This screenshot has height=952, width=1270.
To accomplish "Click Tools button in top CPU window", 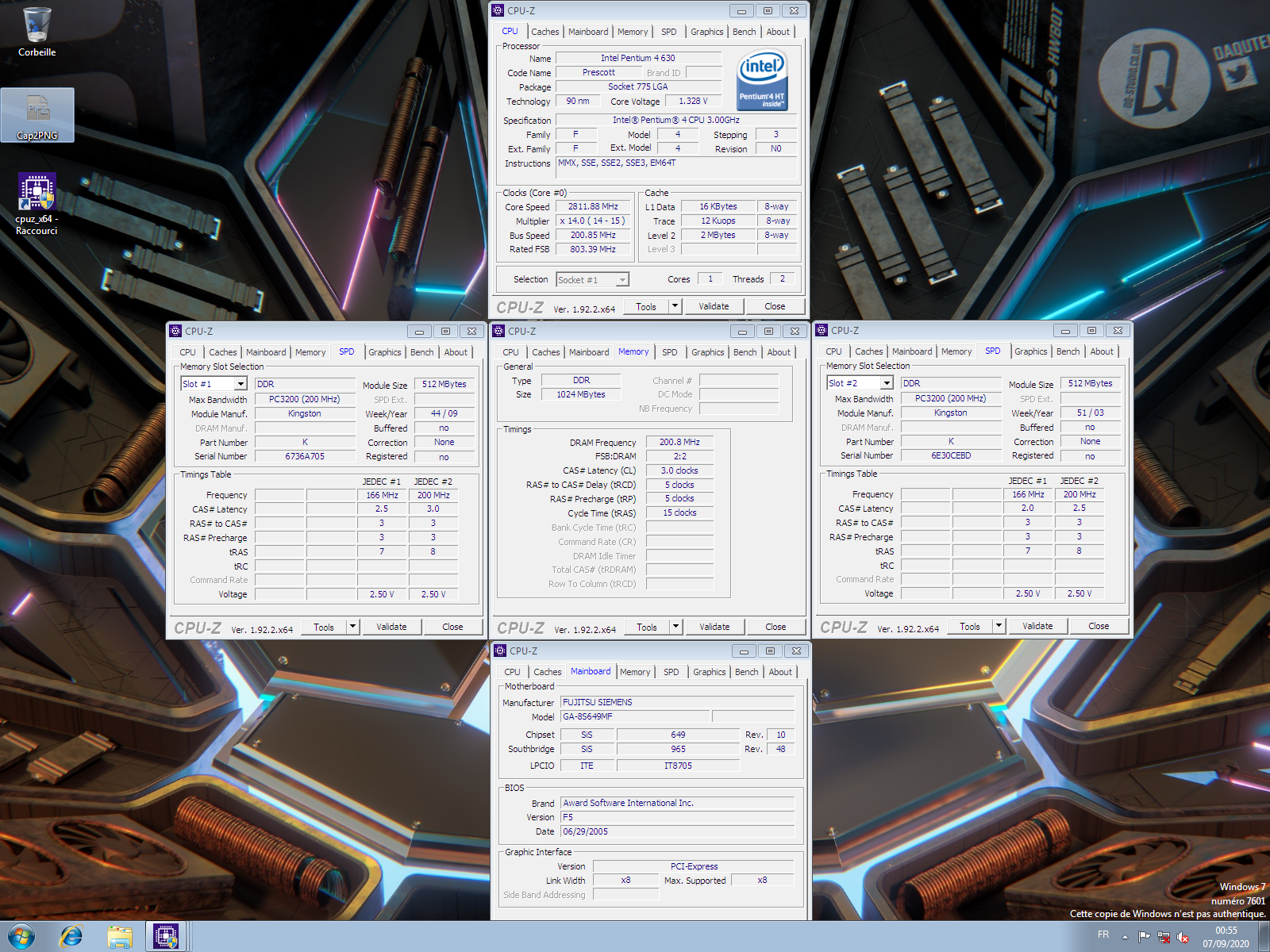I will click(x=646, y=306).
